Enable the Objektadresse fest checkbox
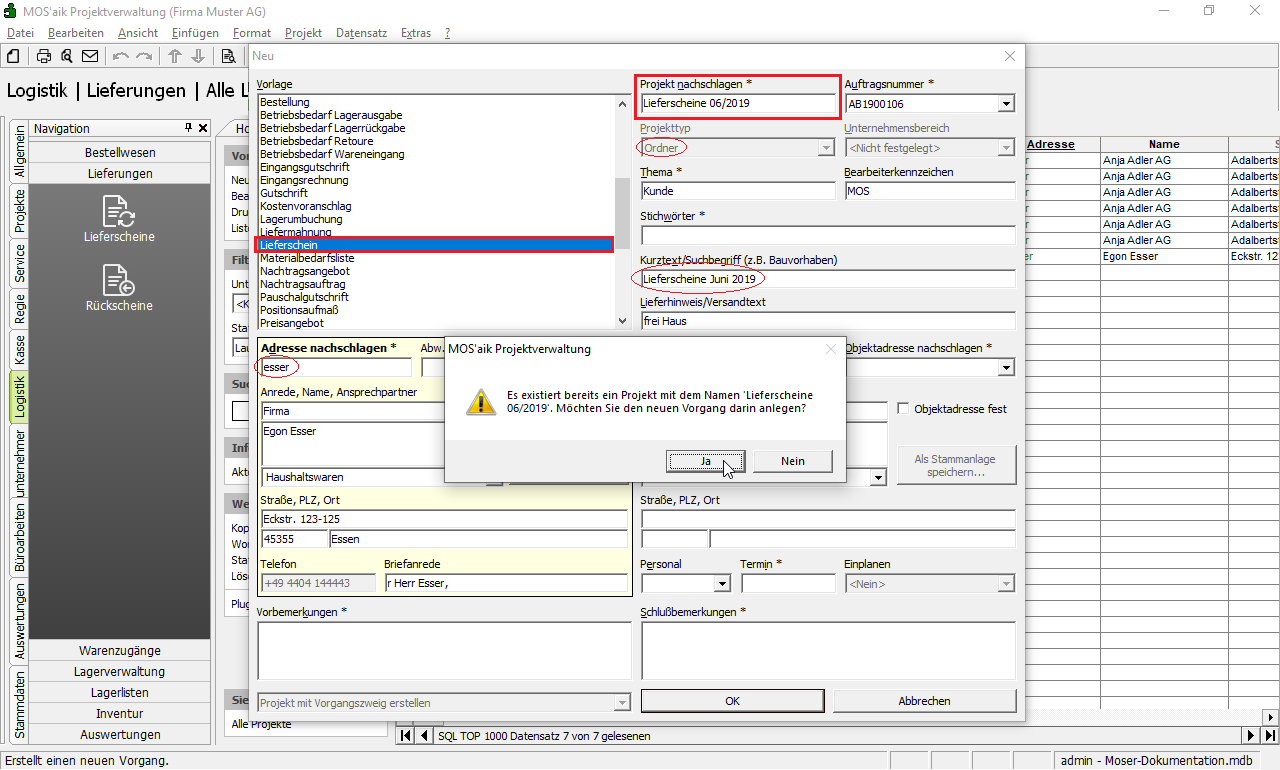This screenshot has height=770, width=1280. [x=903, y=409]
